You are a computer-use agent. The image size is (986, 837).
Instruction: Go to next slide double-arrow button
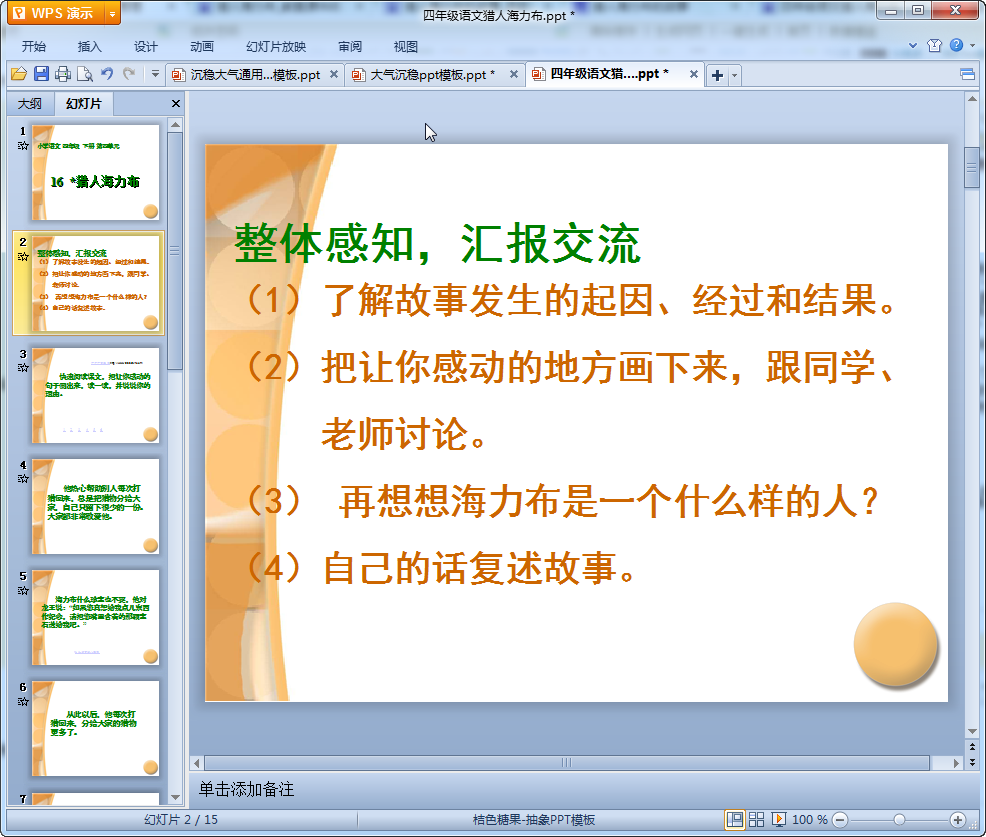972,762
